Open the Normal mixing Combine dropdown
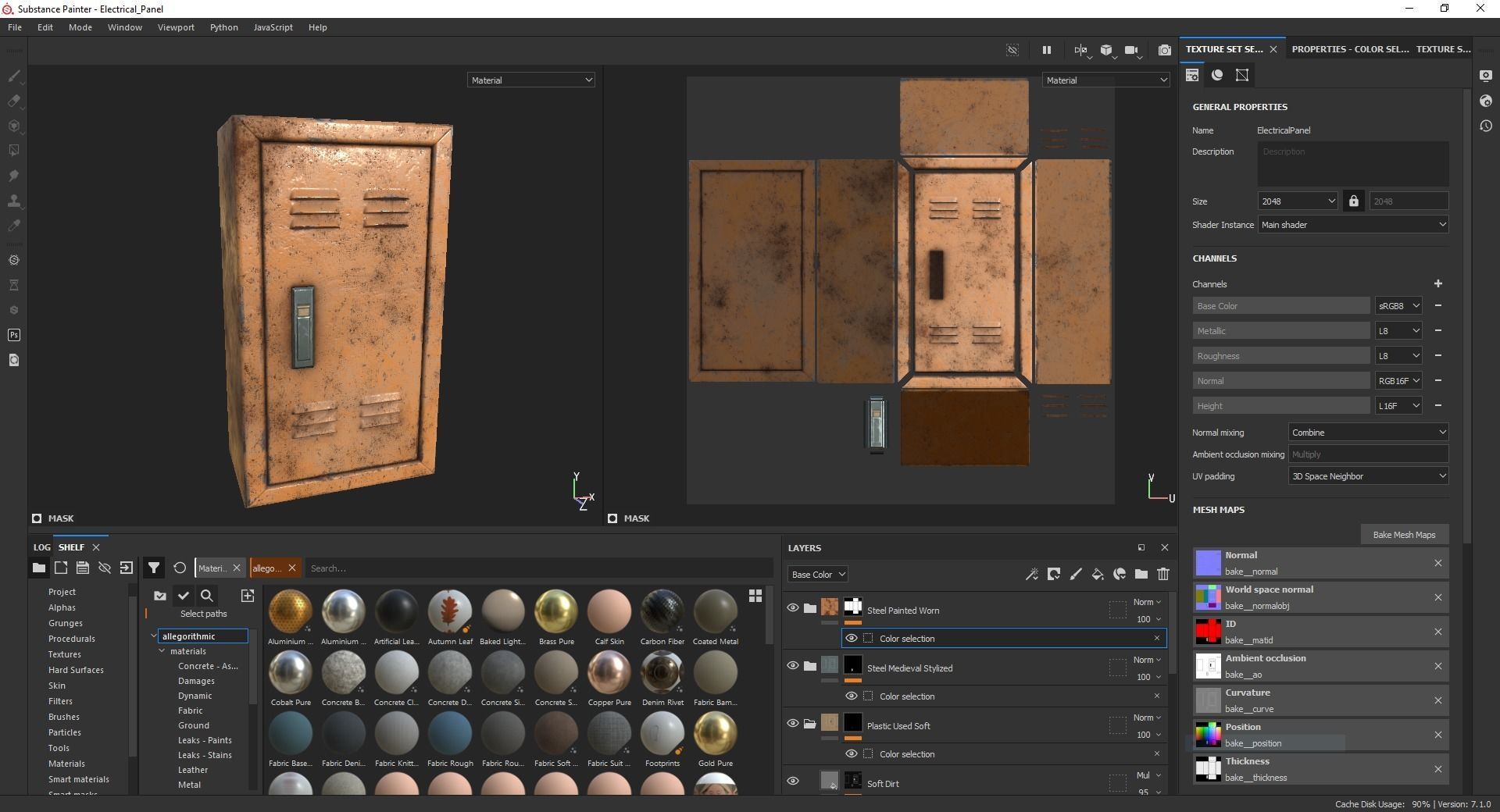Viewport: 1500px width, 812px height. (x=1368, y=433)
